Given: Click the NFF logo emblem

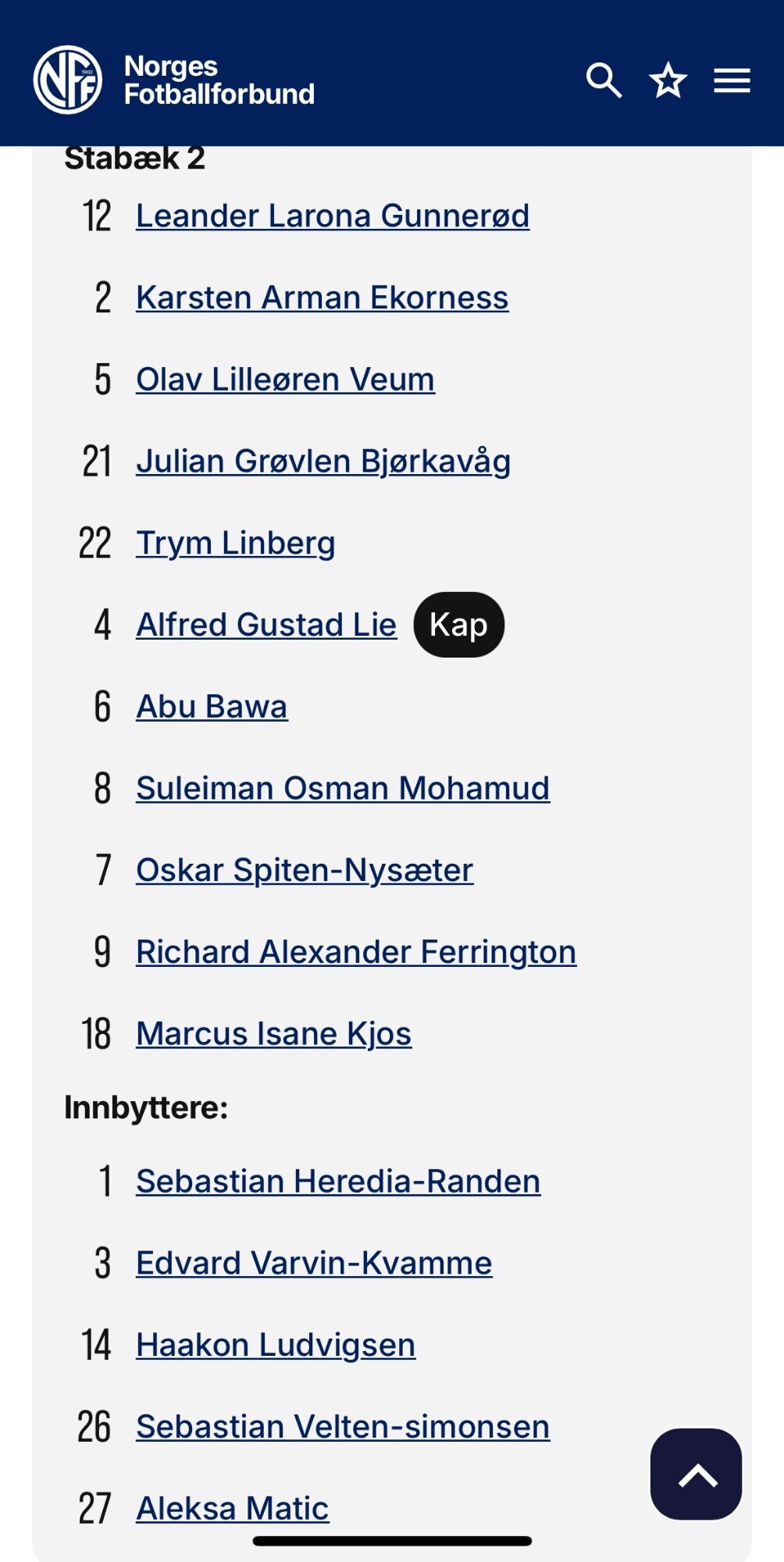Looking at the screenshot, I should (68, 80).
